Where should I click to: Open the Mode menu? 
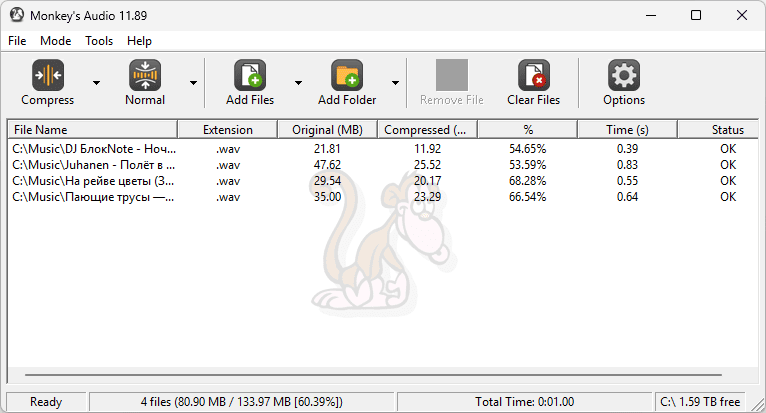pyautogui.click(x=56, y=41)
